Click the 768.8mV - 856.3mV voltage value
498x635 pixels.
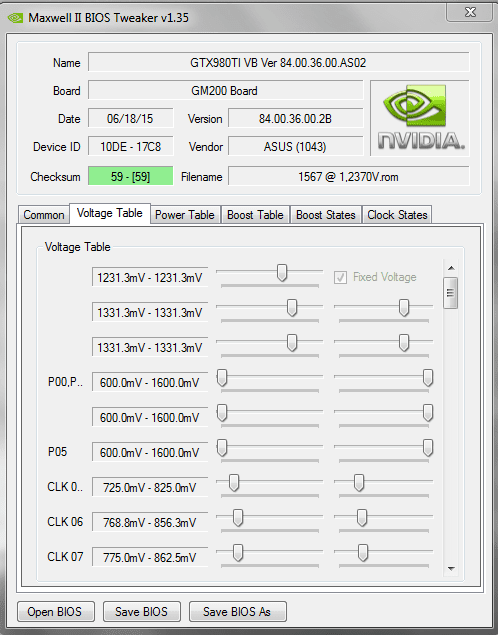coord(150,522)
